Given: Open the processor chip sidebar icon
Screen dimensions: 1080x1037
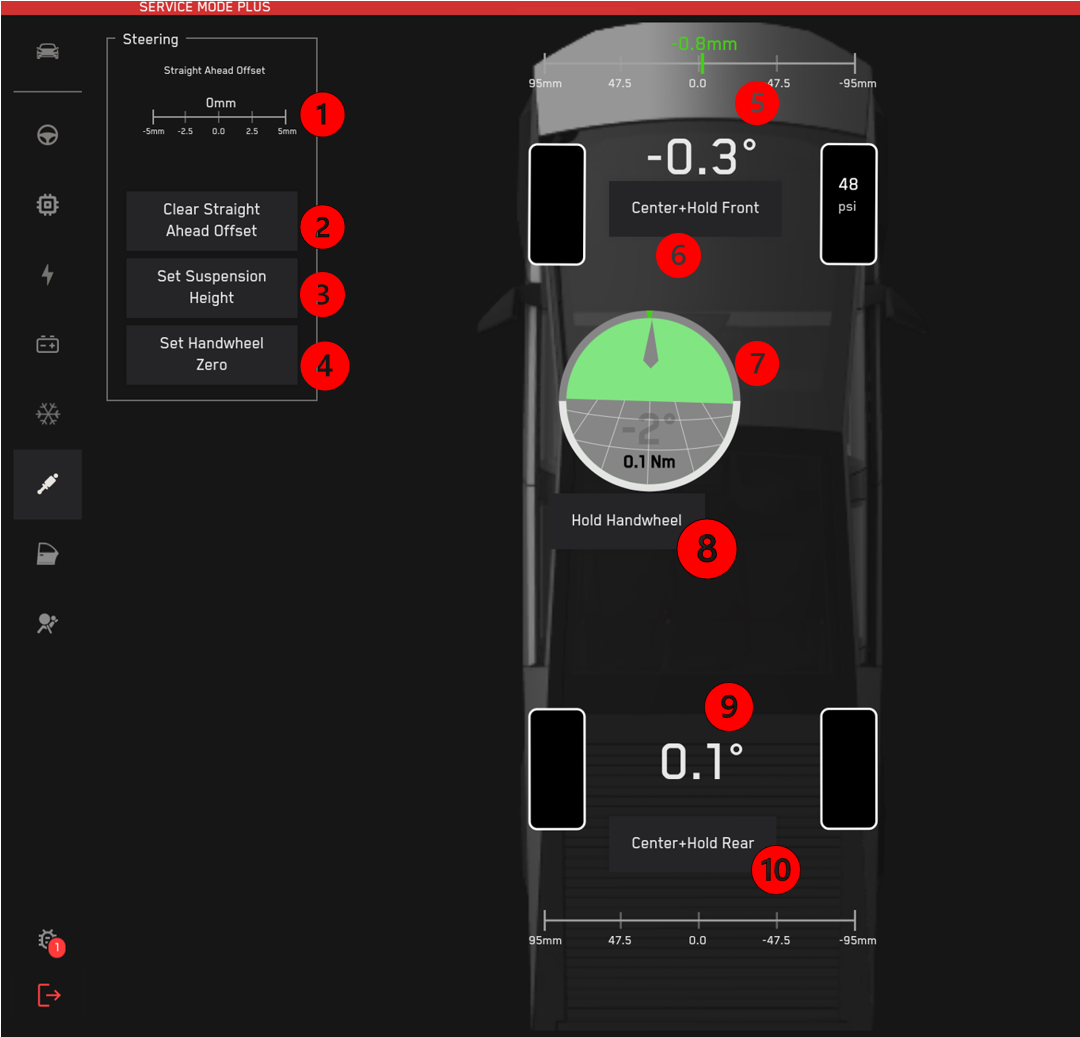Looking at the screenshot, I should coord(47,205).
